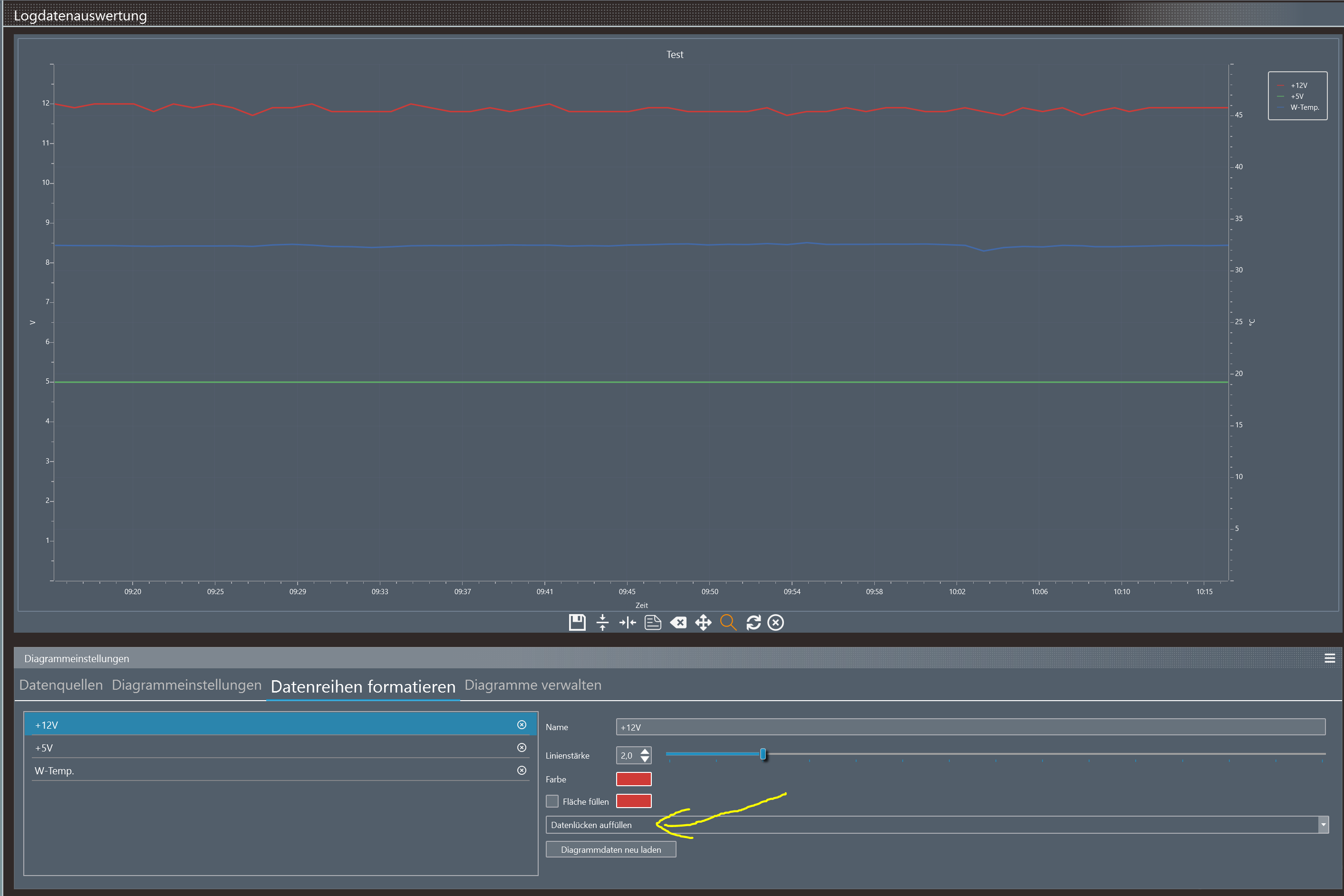This screenshot has width=1344, height=896.
Task: Click the Farbe red color swatch
Action: pos(634,779)
